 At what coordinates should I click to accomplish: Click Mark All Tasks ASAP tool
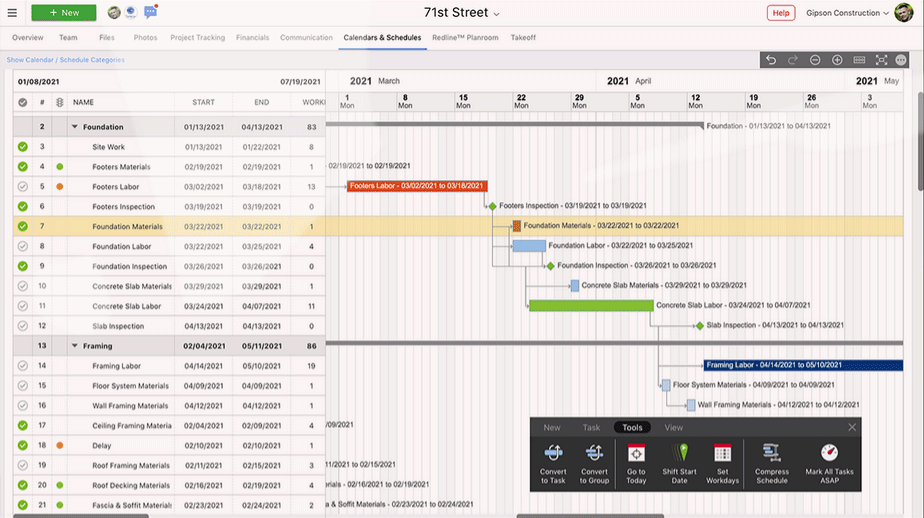[829, 464]
